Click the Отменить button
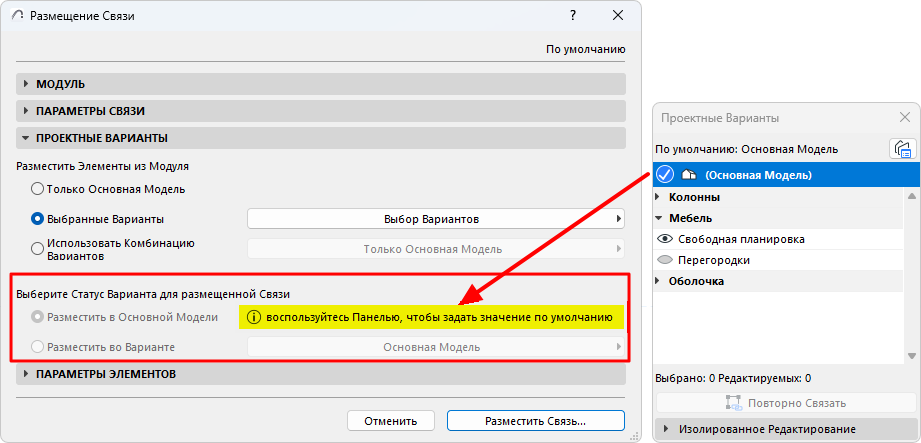This screenshot has height=443, width=921. tap(391, 421)
